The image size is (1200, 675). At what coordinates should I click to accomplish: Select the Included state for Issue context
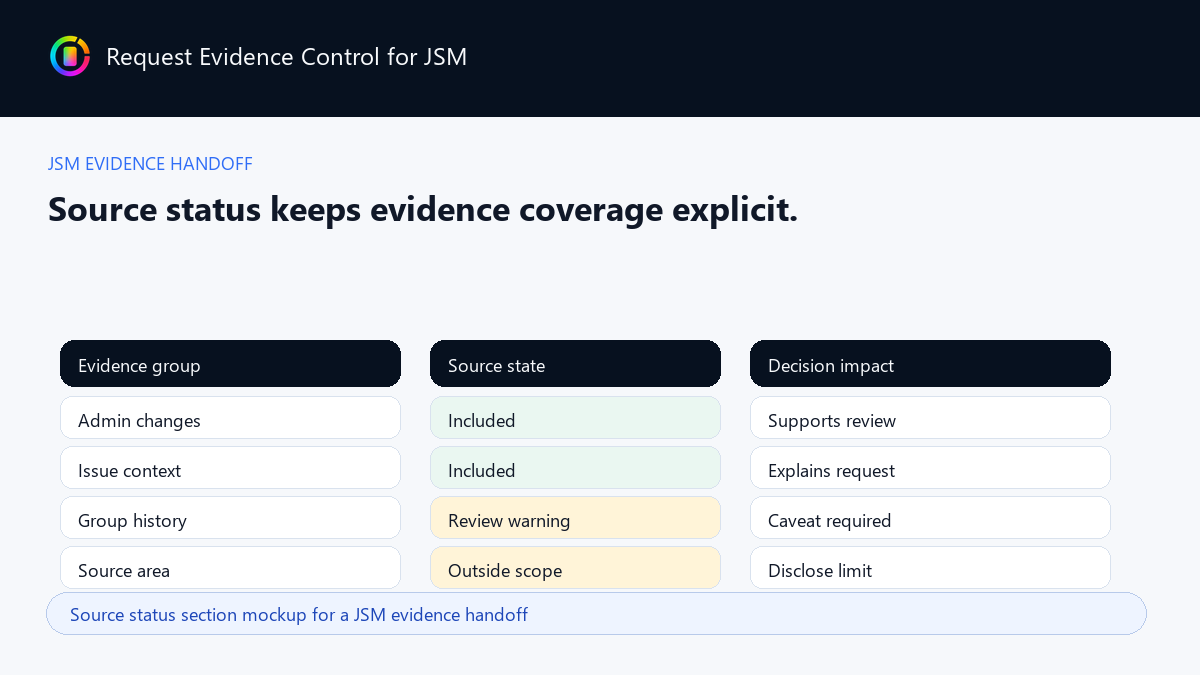pos(575,468)
